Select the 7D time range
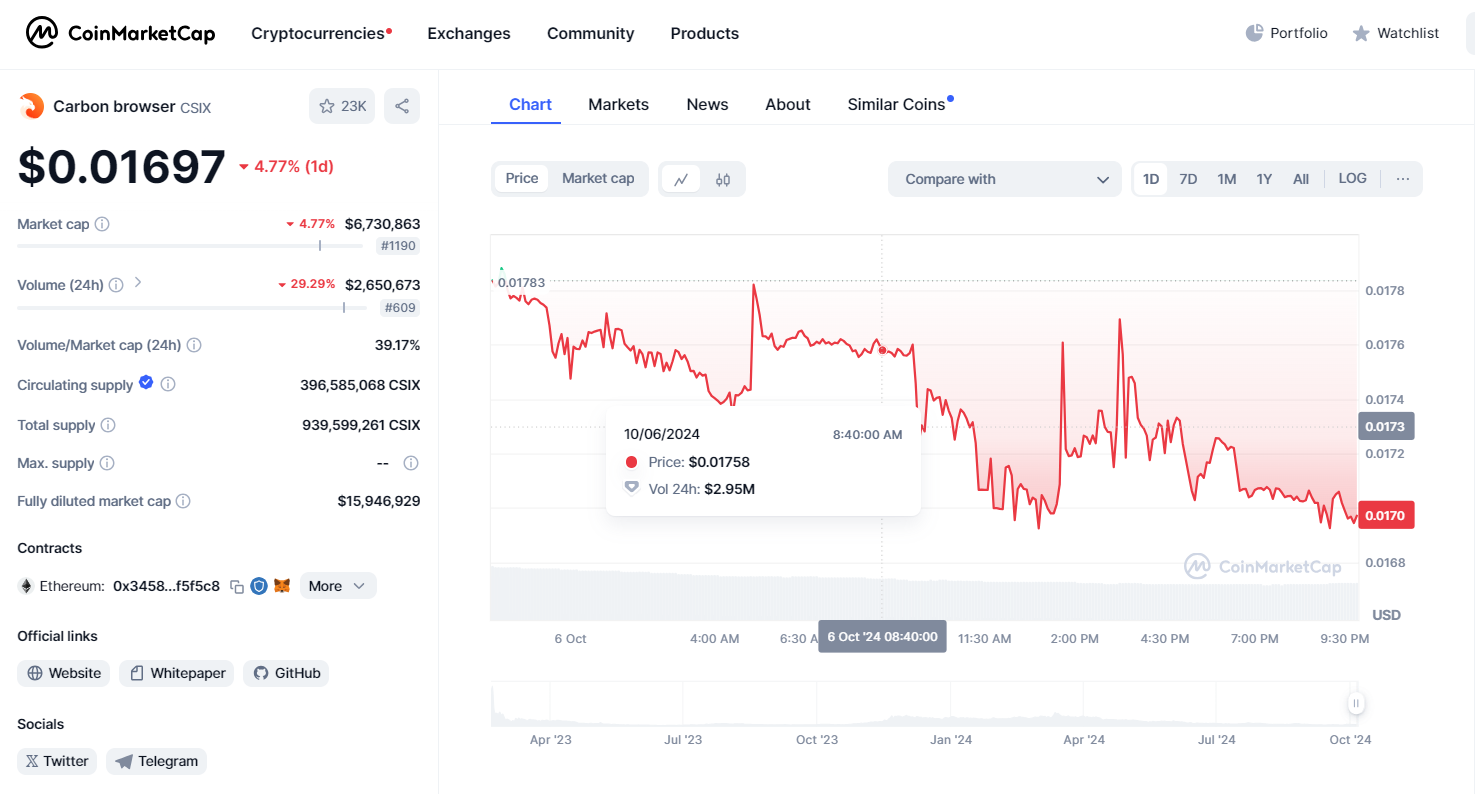The width and height of the screenshot is (1475, 794). click(x=1188, y=179)
